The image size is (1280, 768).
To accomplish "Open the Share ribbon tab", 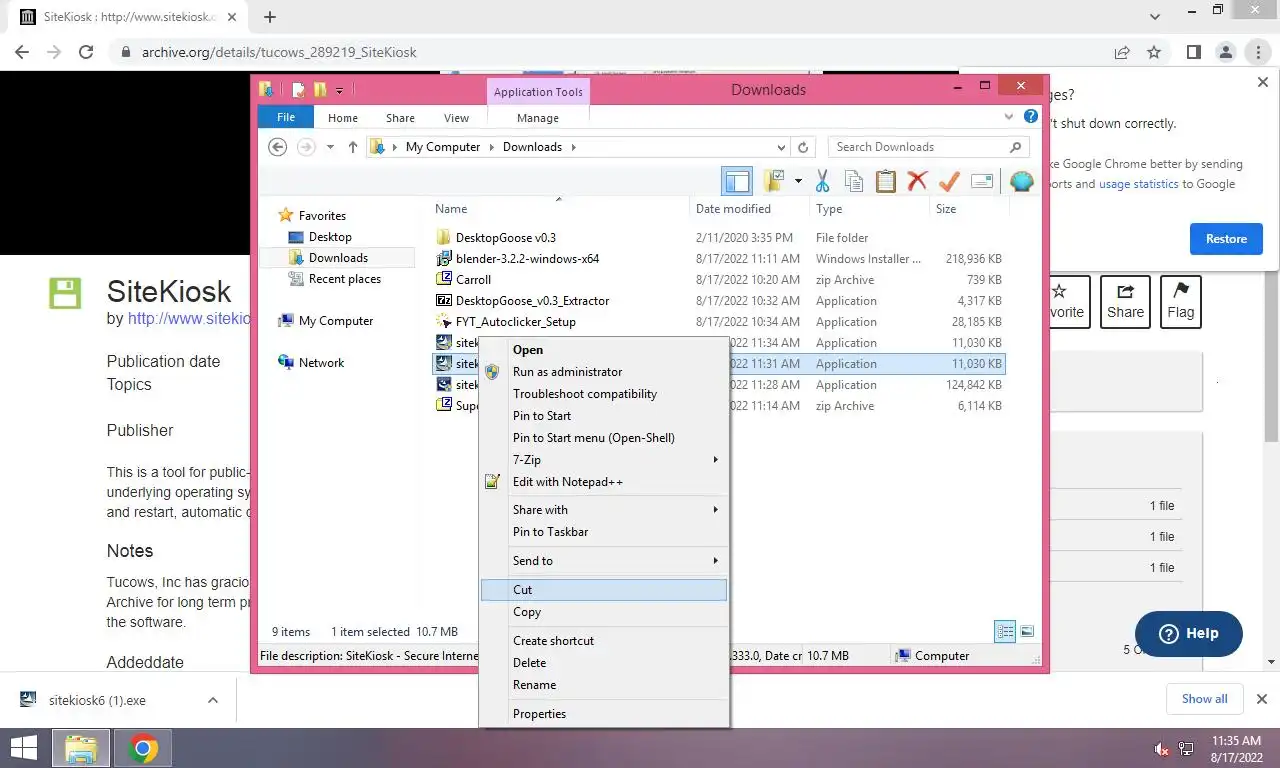I will (400, 117).
